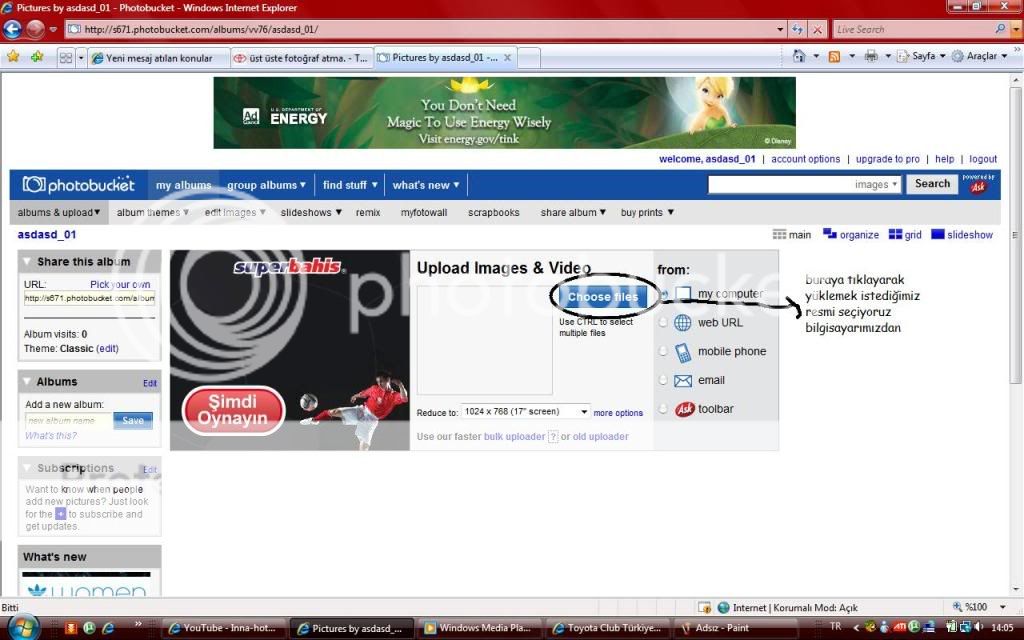Expand the albums & upload menu

[59, 212]
